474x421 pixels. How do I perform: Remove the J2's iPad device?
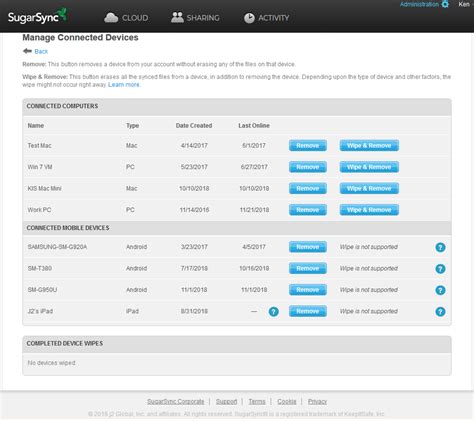click(x=308, y=311)
